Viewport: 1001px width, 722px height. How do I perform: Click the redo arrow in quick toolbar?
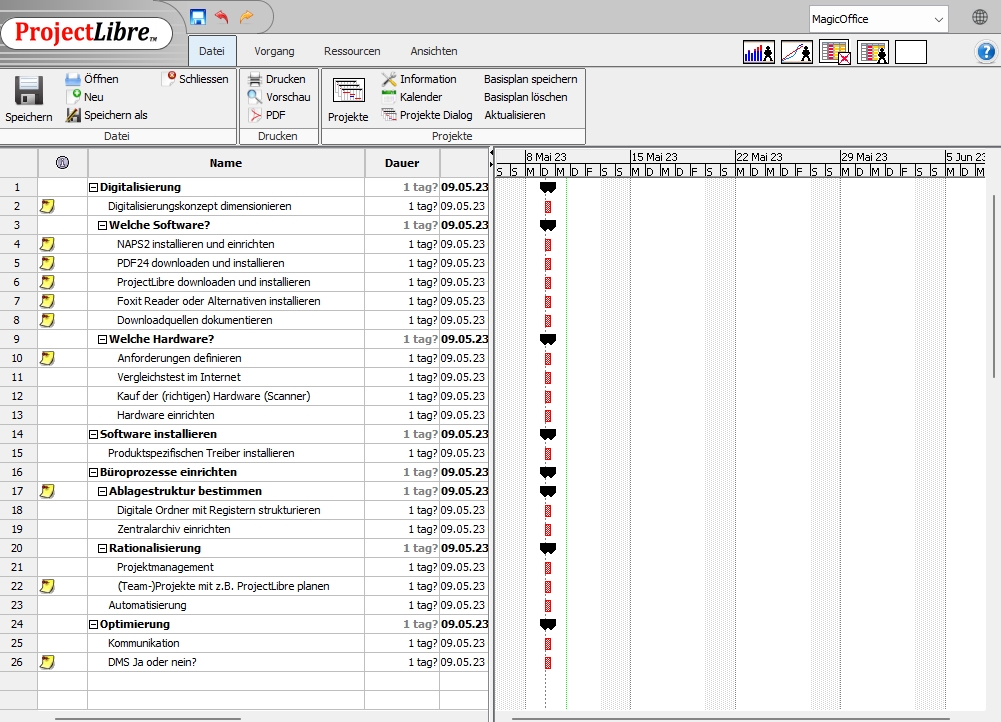pyautogui.click(x=246, y=17)
